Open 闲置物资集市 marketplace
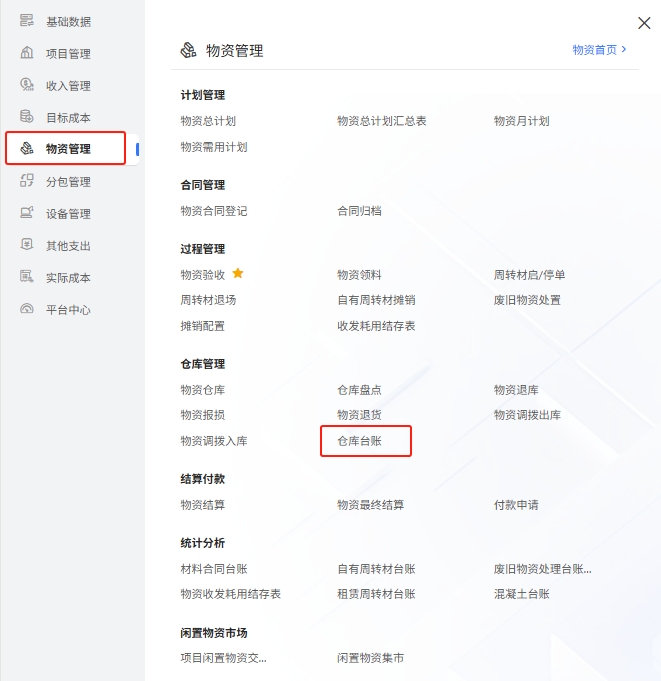661x681 pixels. pyautogui.click(x=370, y=658)
